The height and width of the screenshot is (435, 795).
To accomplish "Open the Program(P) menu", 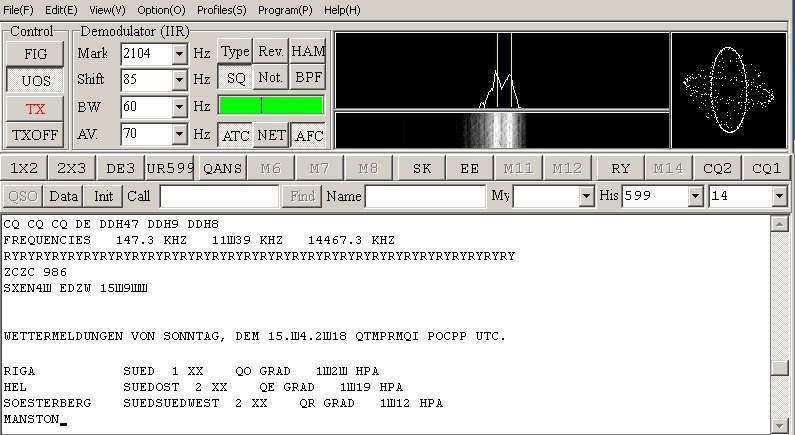I will click(x=285, y=10).
